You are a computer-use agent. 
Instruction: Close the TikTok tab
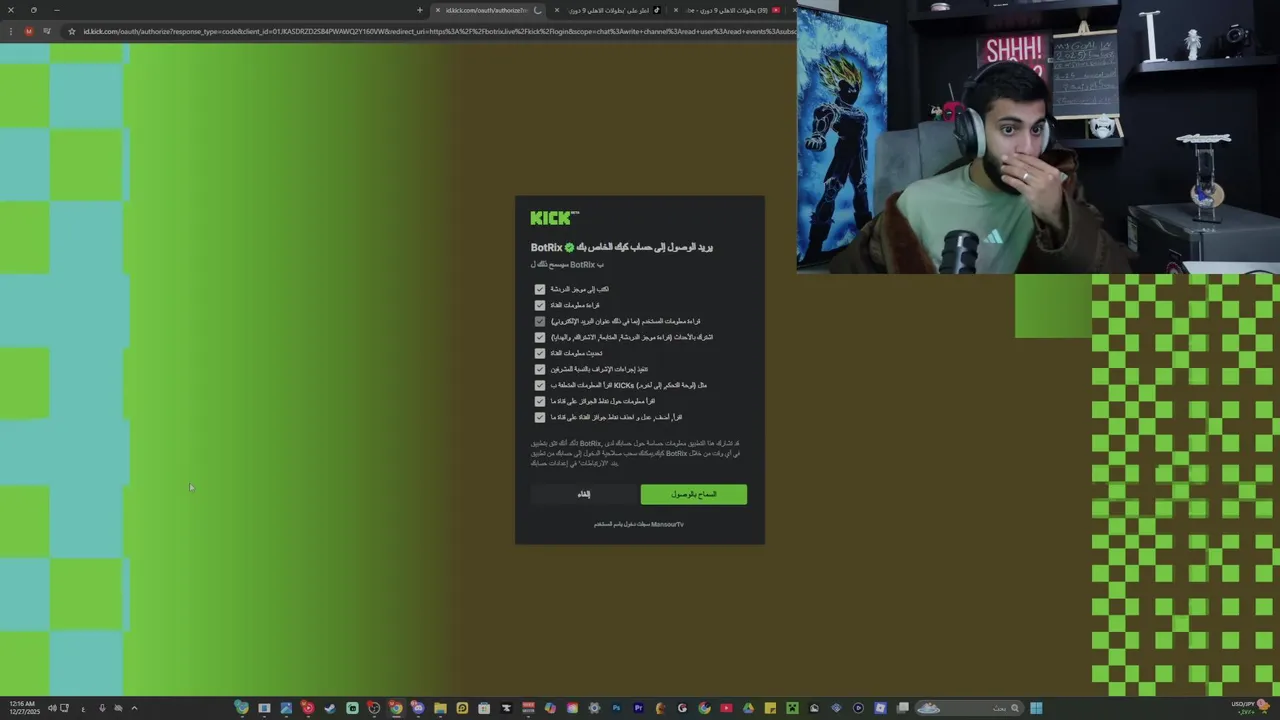(x=557, y=10)
